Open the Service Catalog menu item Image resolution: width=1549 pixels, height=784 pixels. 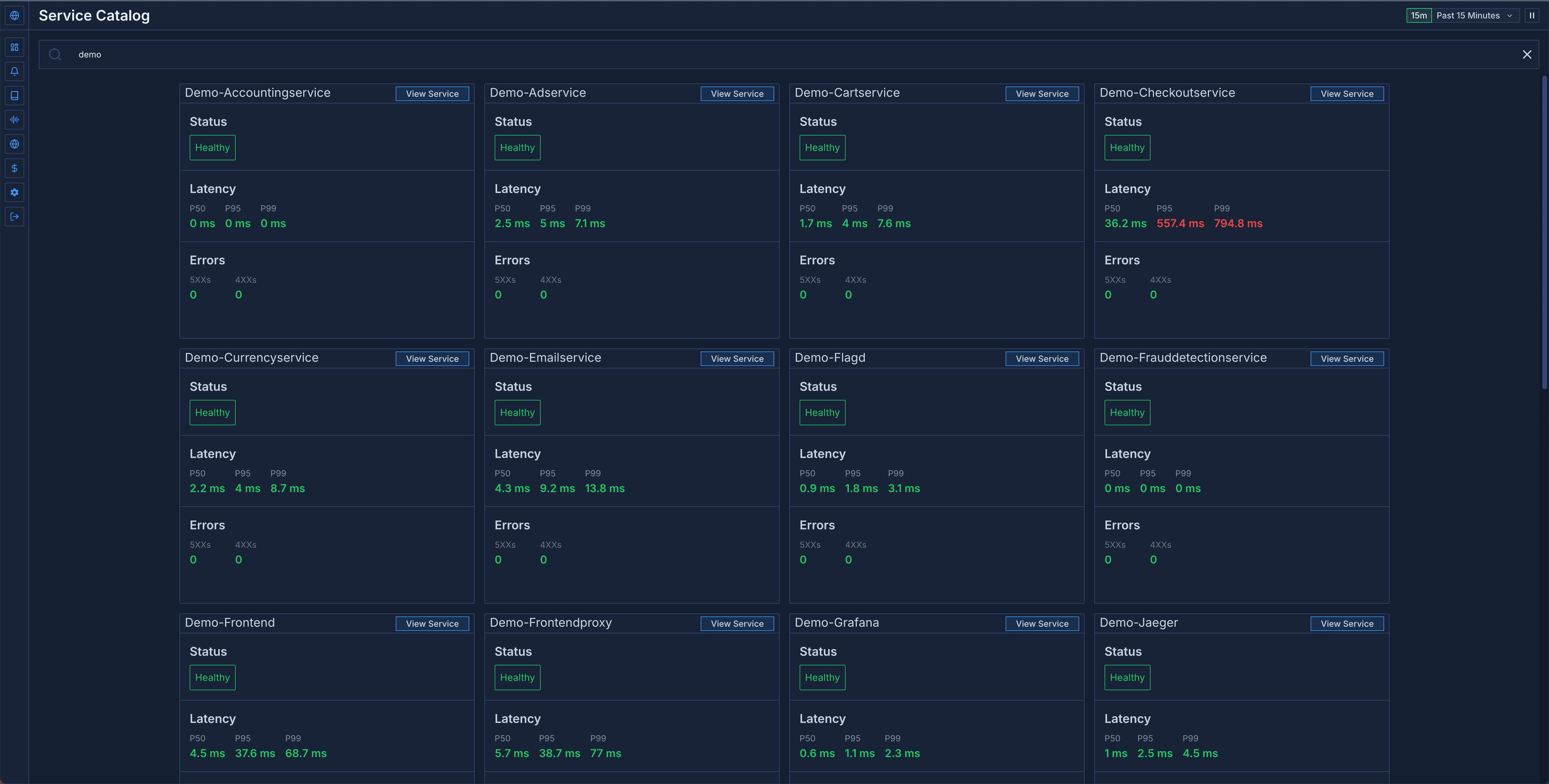[14, 47]
